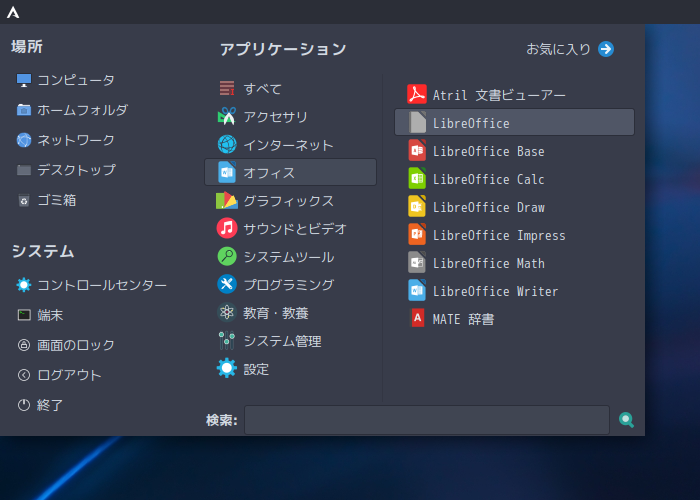The image size is (700, 500).
Task: Choose ログアウト from system list
Action: (x=59, y=375)
